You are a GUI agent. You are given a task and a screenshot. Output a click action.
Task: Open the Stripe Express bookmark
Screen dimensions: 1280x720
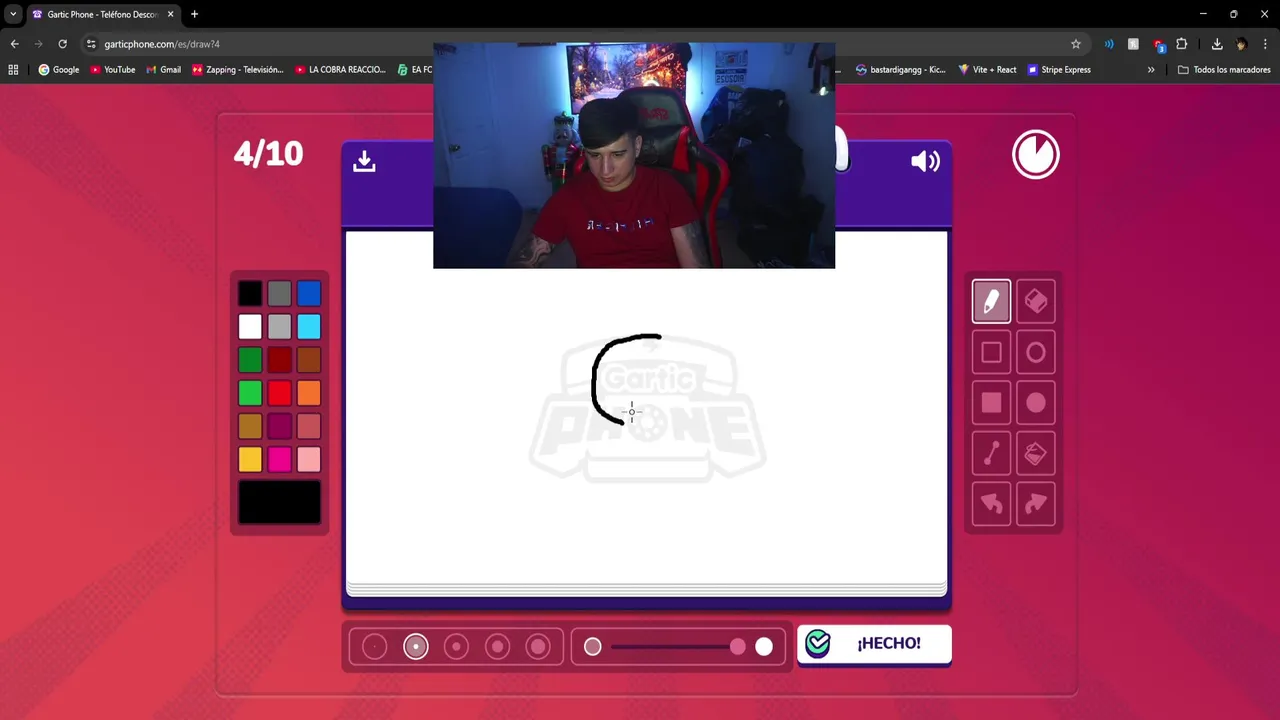1059,70
